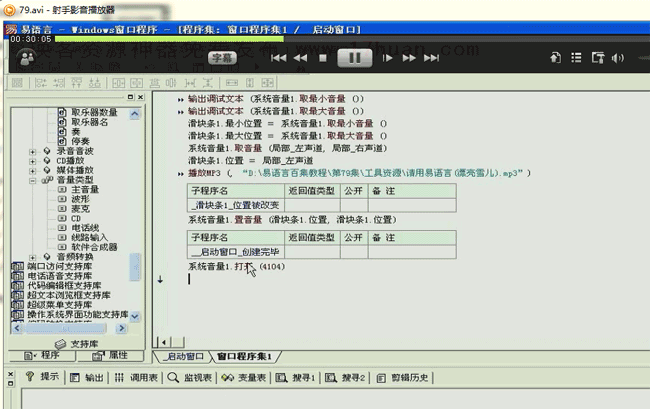Select 软件合成器 in the tree
The width and height of the screenshot is (650, 409).
click(x=94, y=247)
